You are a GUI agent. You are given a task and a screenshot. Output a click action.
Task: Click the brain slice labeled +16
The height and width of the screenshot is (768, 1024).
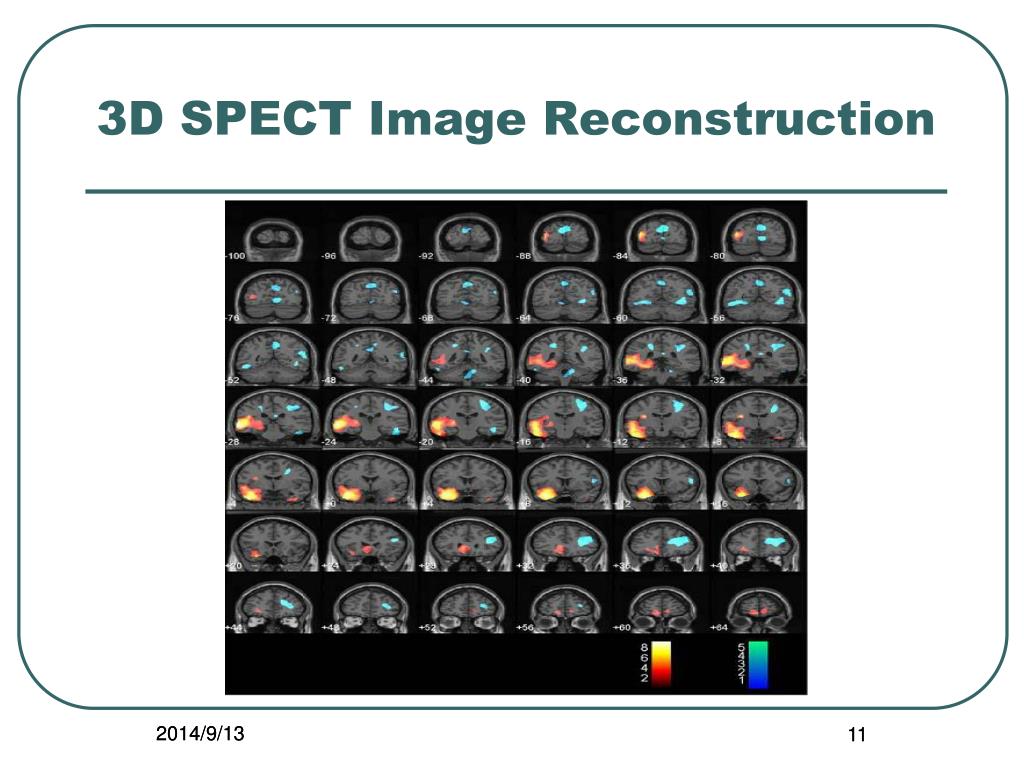pos(758,481)
